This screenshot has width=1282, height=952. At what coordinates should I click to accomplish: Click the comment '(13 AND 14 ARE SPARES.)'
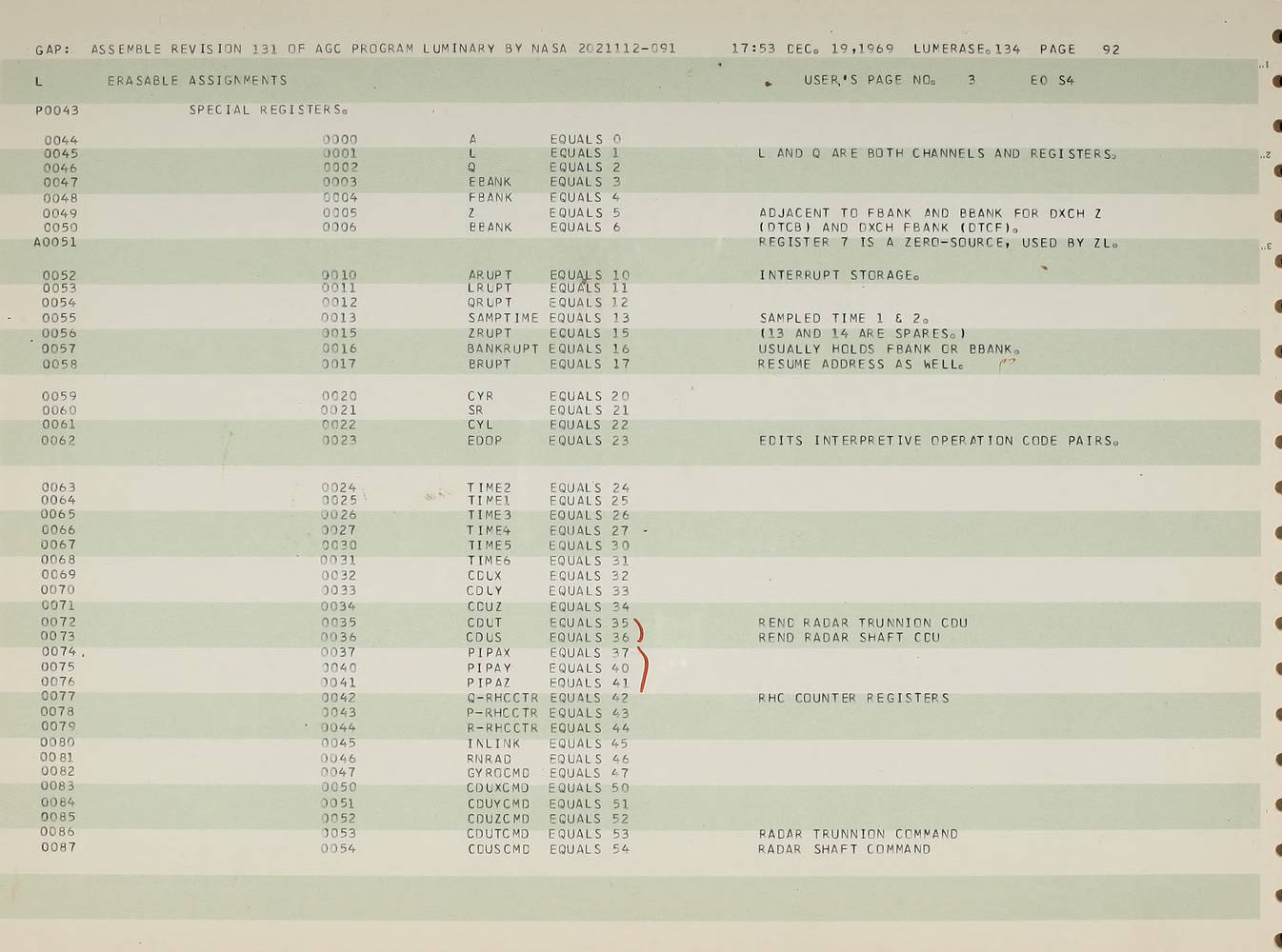[862, 333]
